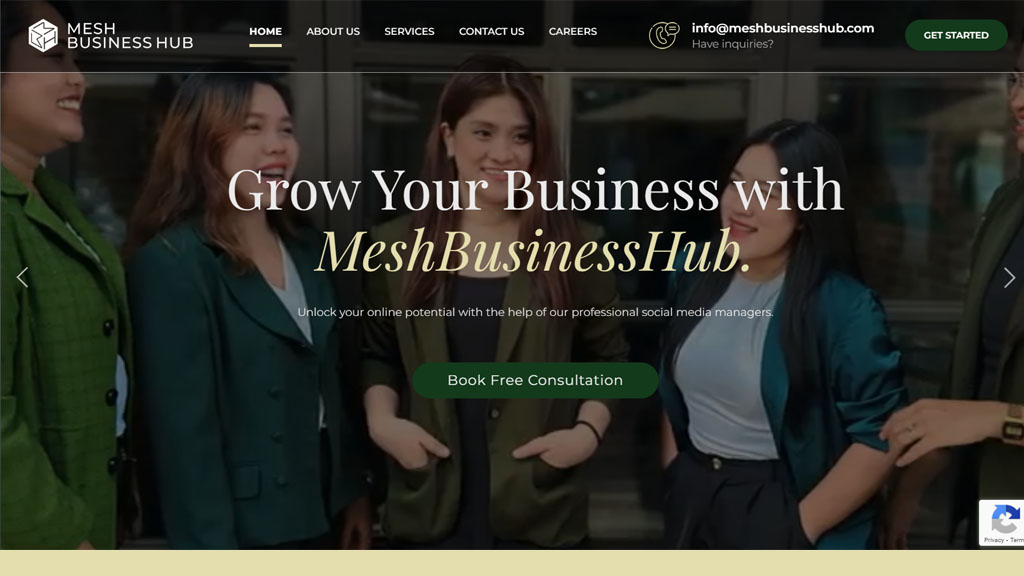Advance to next slide with right arrow
Image resolution: width=1024 pixels, height=576 pixels.
coord(1009,278)
